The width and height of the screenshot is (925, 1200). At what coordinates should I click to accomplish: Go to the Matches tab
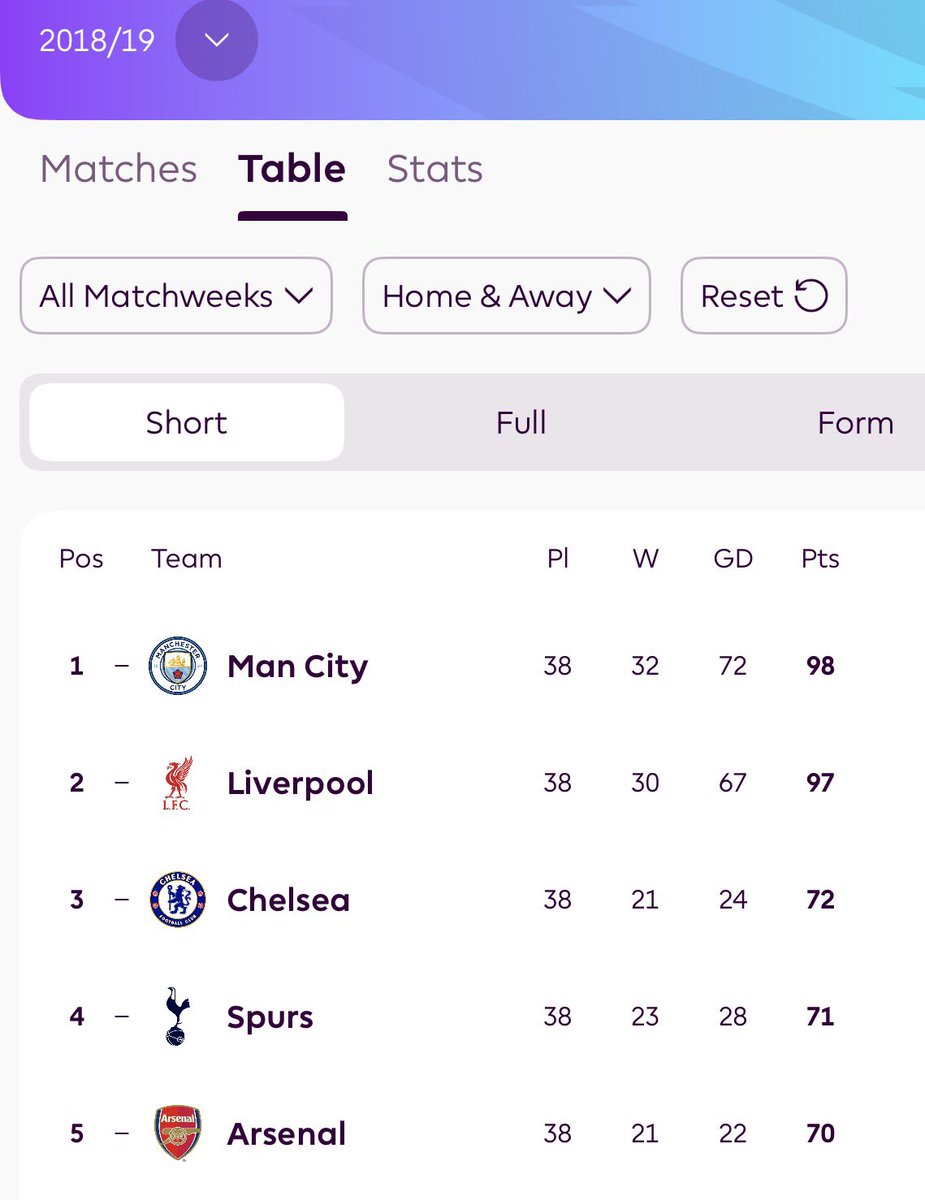coord(118,169)
